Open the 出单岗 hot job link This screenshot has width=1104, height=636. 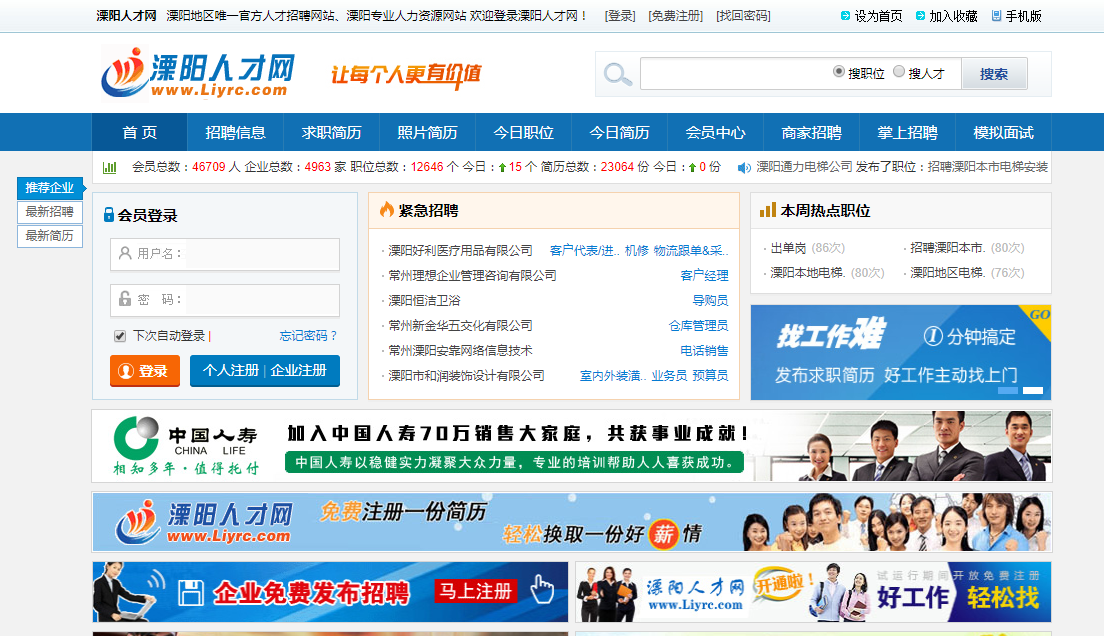coord(788,248)
